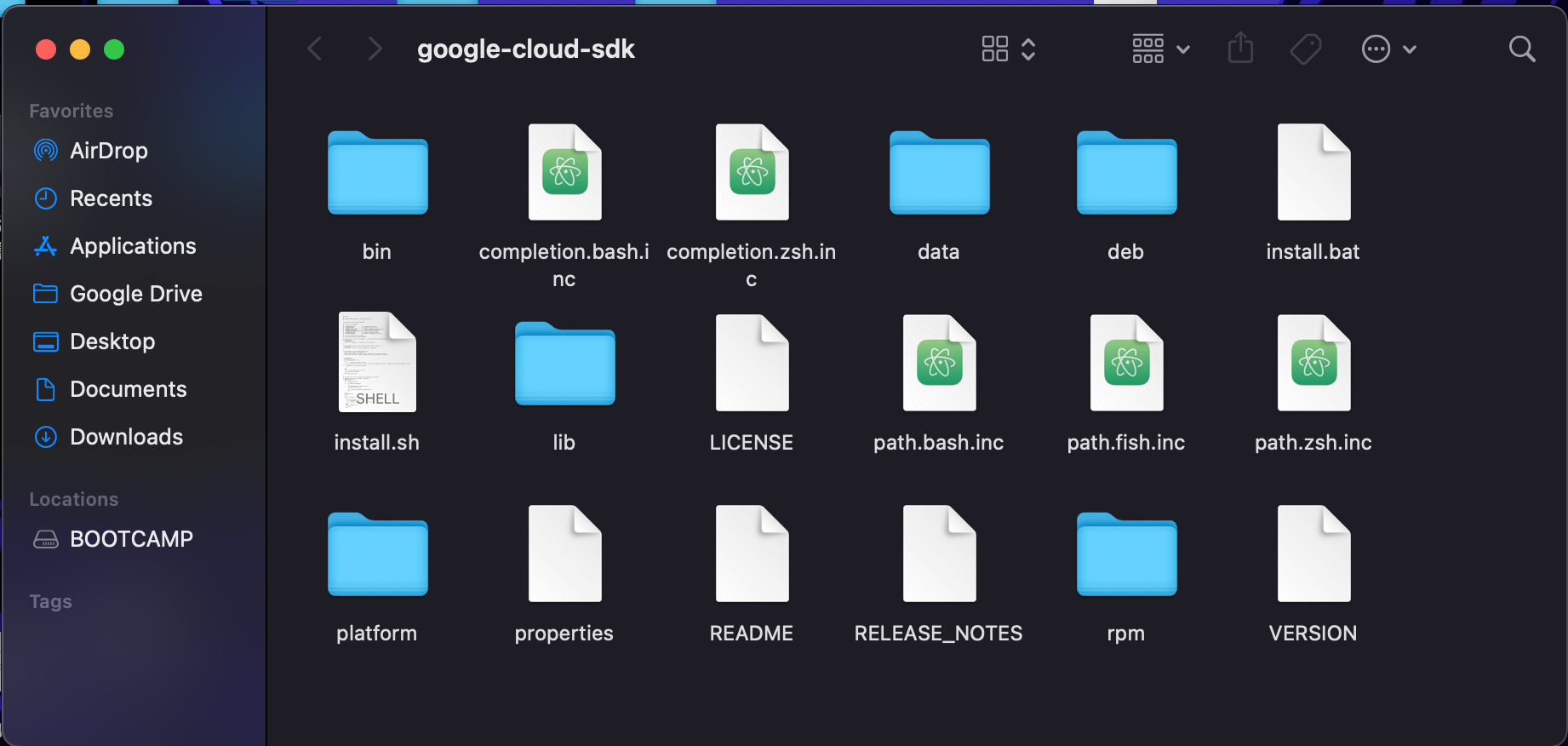1568x746 pixels.
Task: Click the google-cloud-sdk window title
Action: click(526, 49)
